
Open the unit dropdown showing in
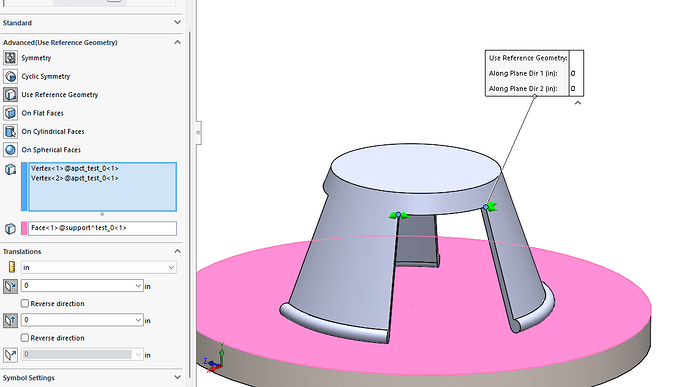click(x=99, y=267)
